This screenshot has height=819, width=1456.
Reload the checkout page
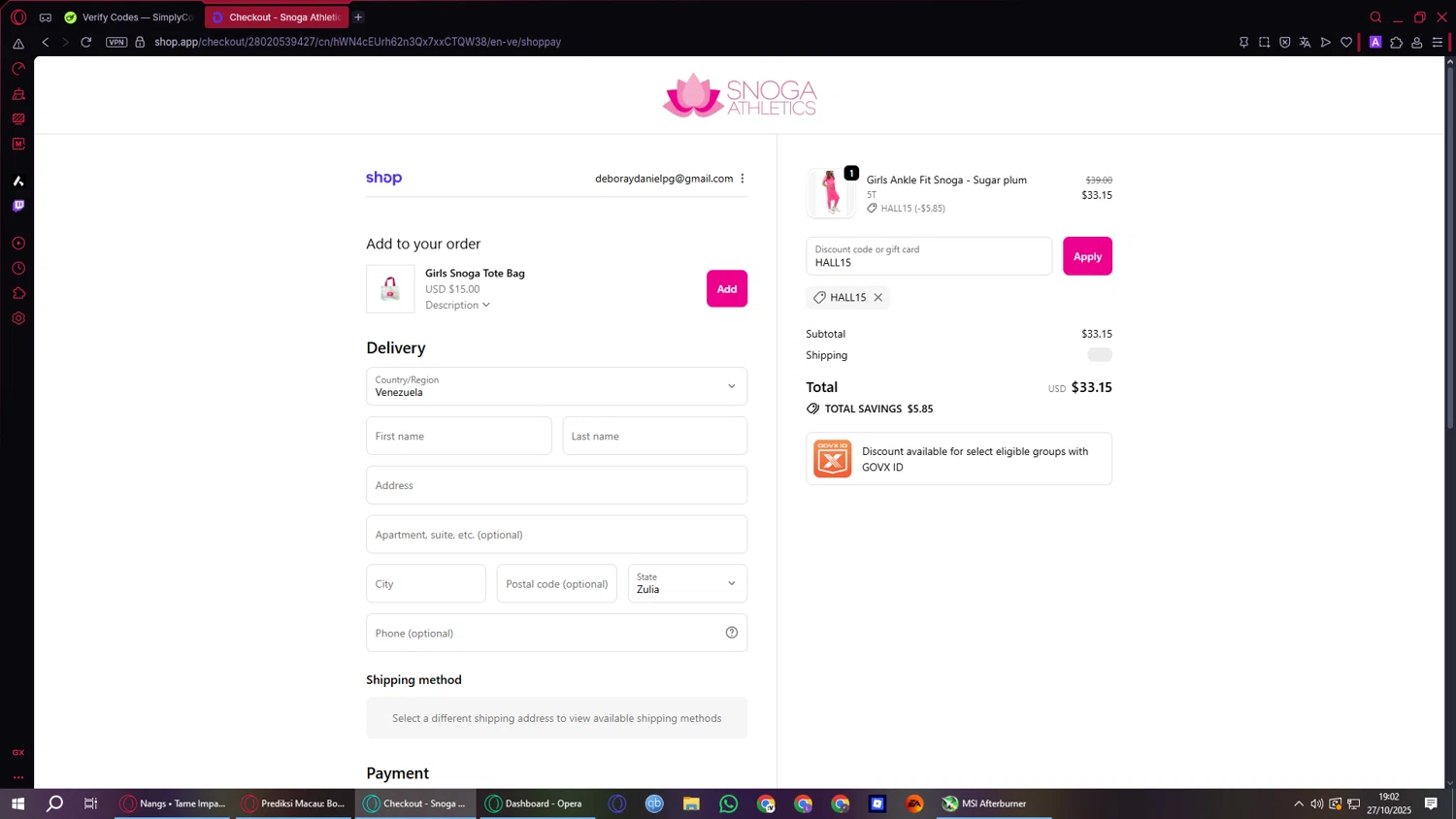pos(86,42)
